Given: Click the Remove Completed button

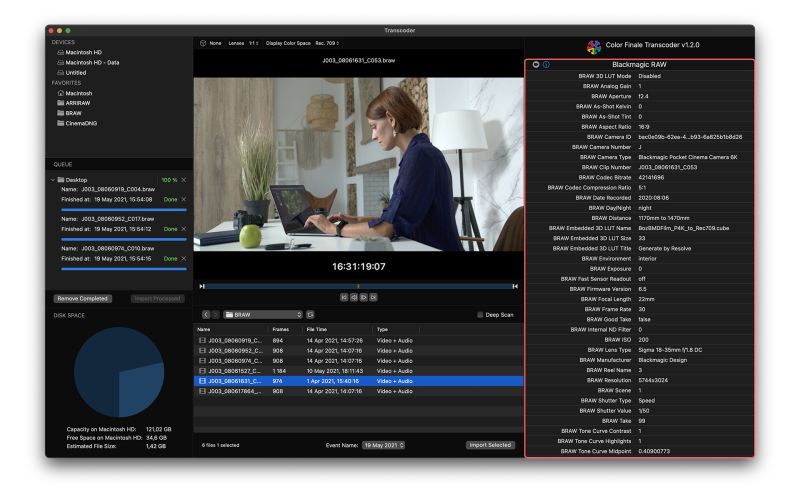Looking at the screenshot, I should point(83,298).
